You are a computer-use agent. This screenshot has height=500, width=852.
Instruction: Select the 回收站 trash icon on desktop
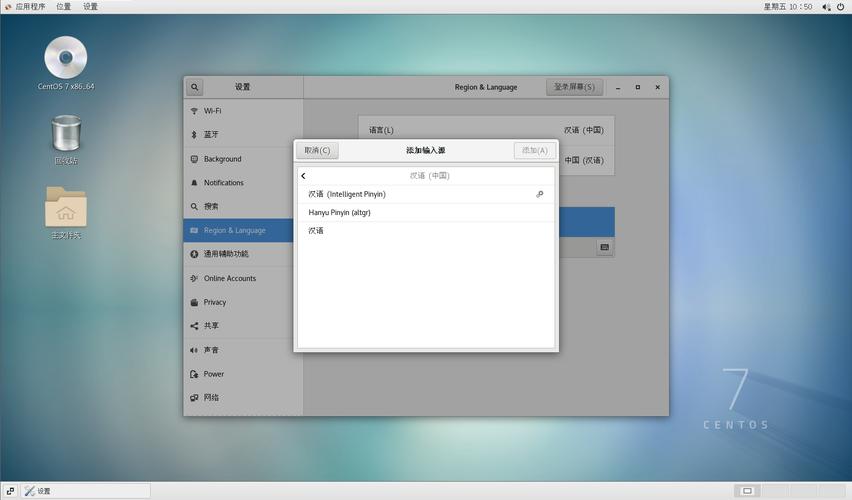tap(66, 140)
